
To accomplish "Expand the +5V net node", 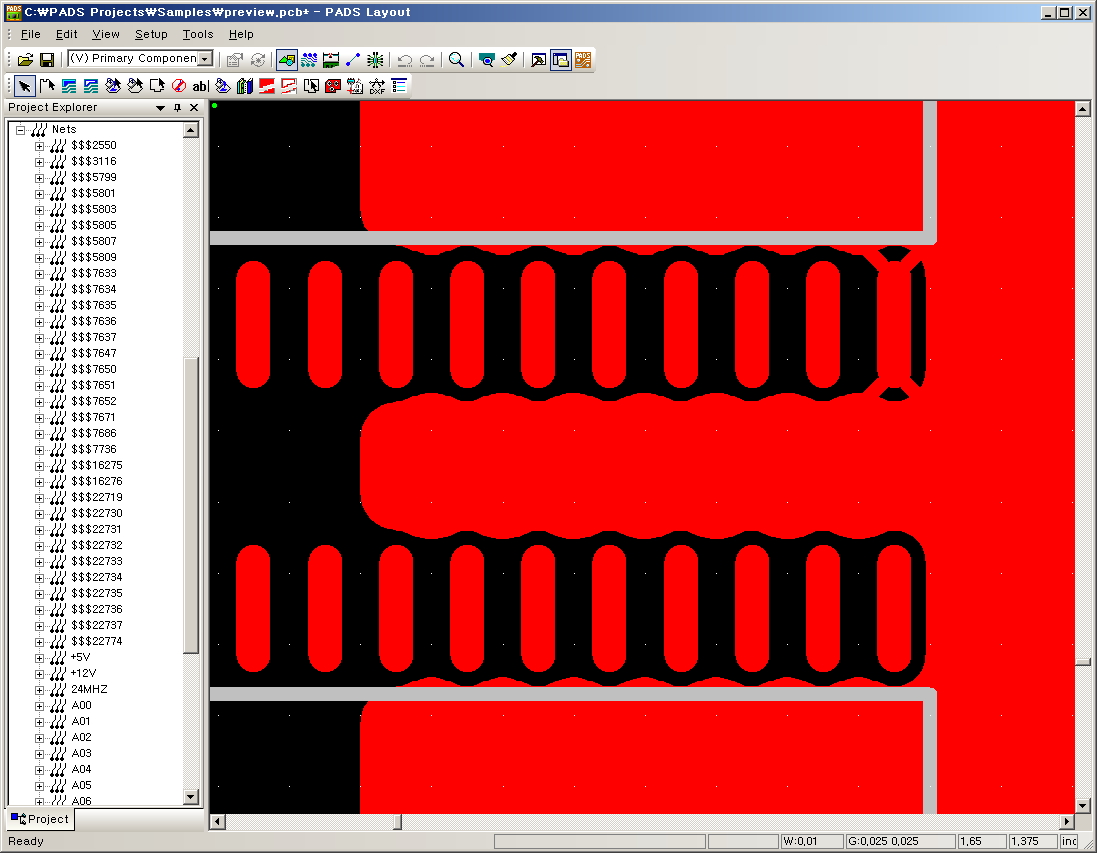I will [x=39, y=658].
